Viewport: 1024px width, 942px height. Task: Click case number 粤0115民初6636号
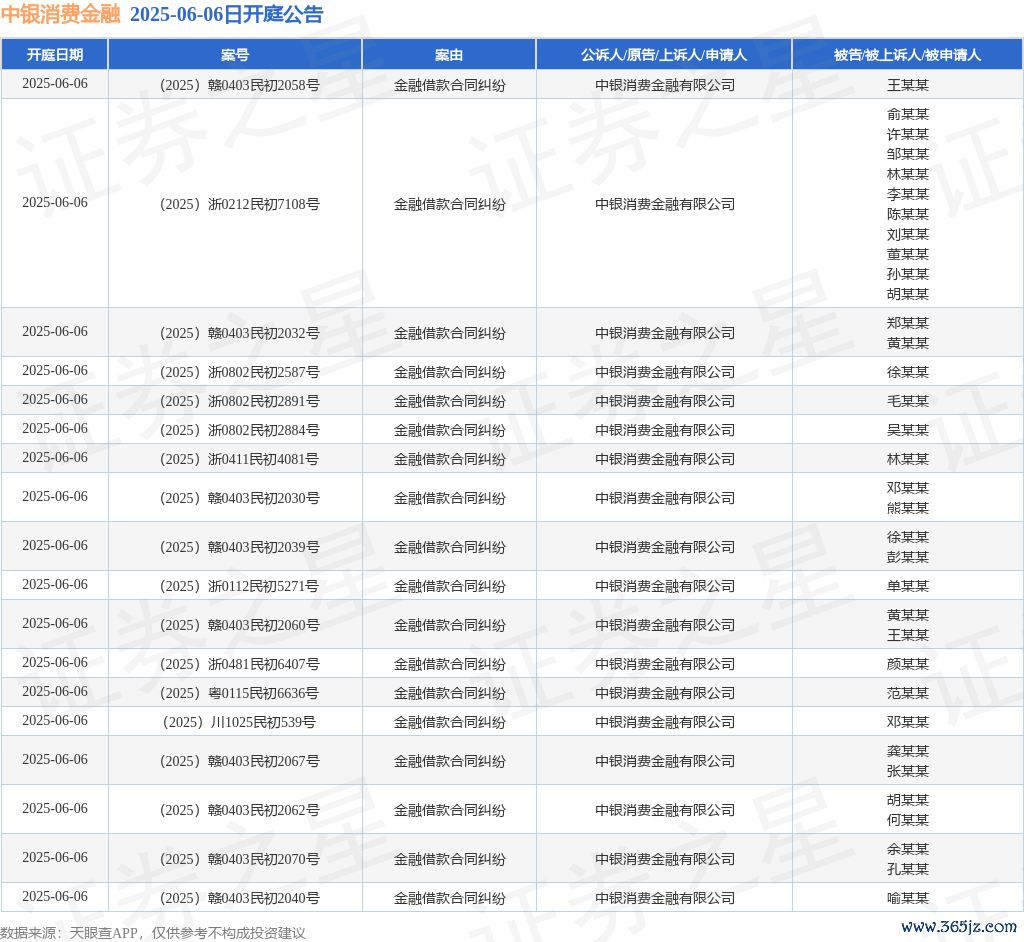(240, 693)
